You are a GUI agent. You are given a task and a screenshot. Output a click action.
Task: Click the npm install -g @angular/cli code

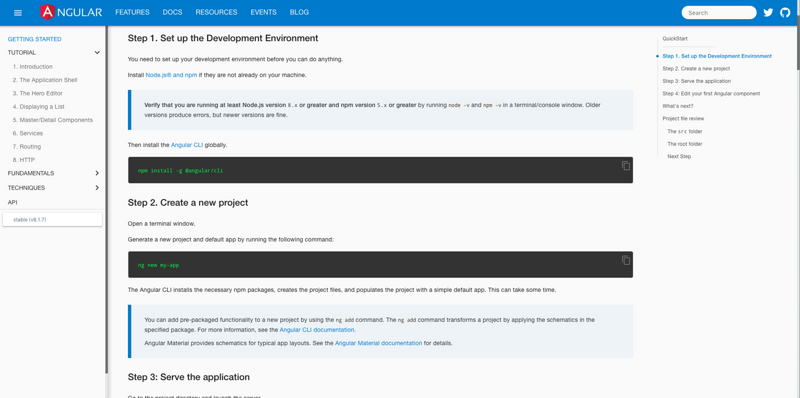click(x=180, y=170)
